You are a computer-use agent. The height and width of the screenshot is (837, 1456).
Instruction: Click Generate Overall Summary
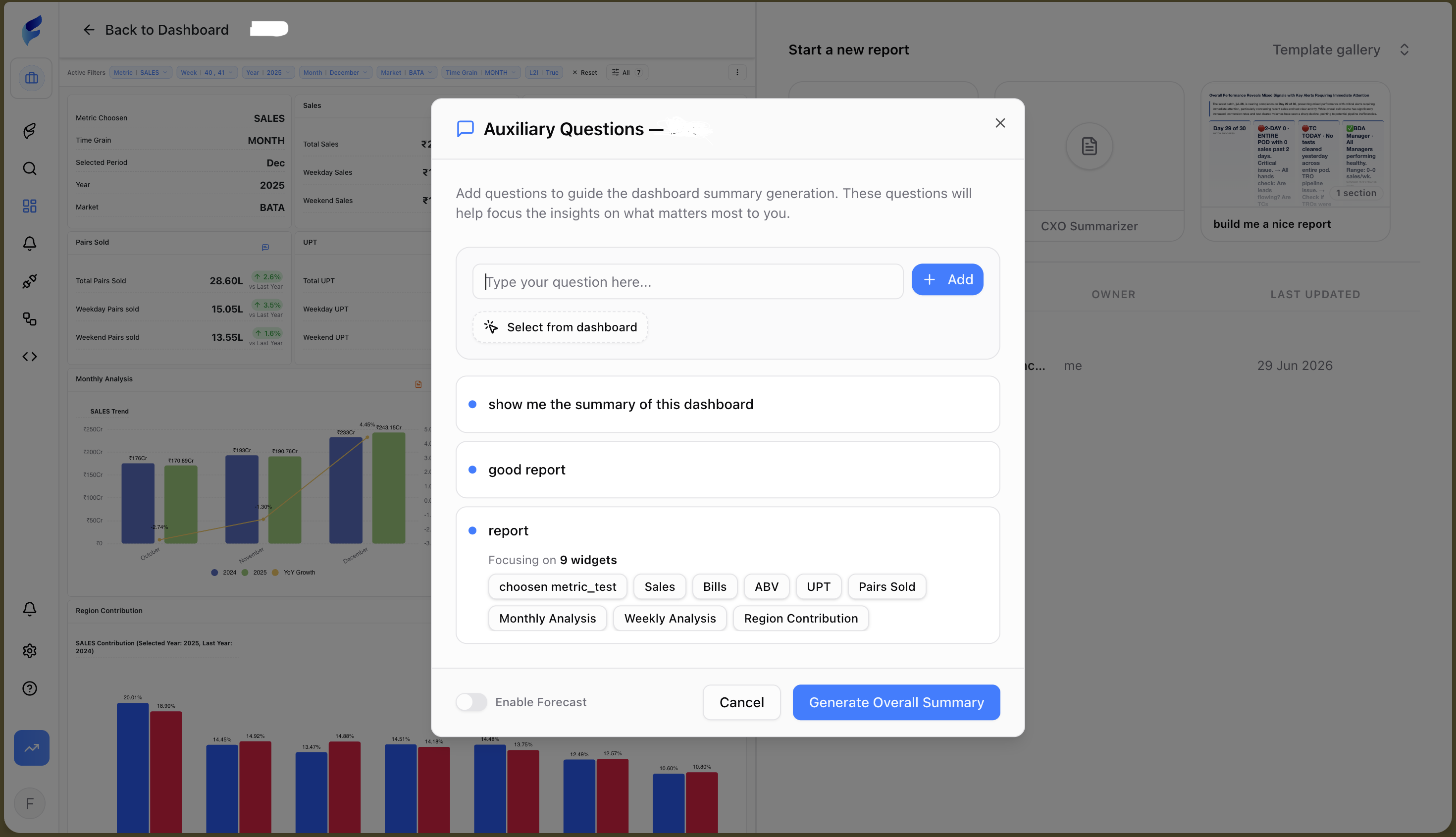[x=896, y=702]
